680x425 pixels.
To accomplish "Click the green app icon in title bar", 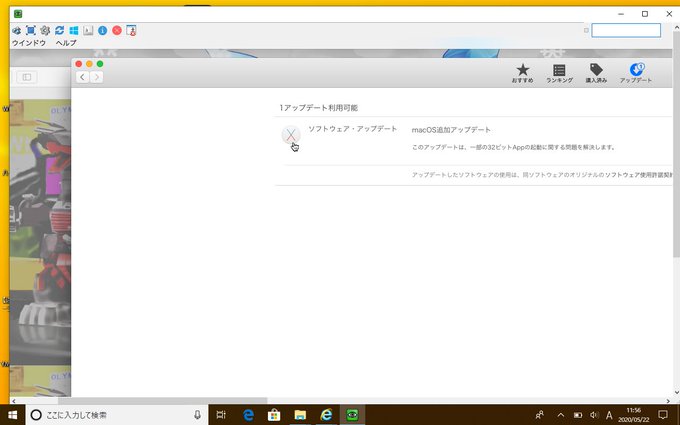I will (18, 14).
